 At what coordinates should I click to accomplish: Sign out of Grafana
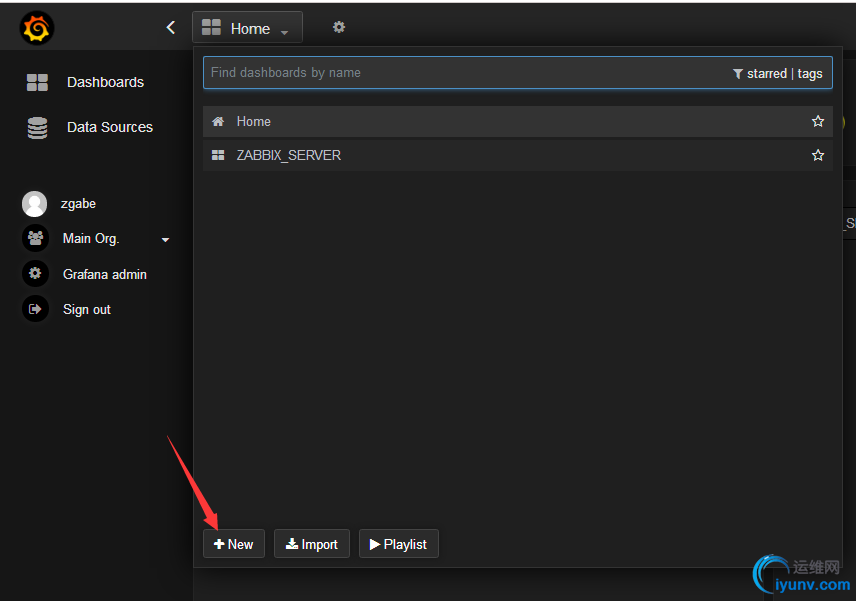[x=87, y=310]
